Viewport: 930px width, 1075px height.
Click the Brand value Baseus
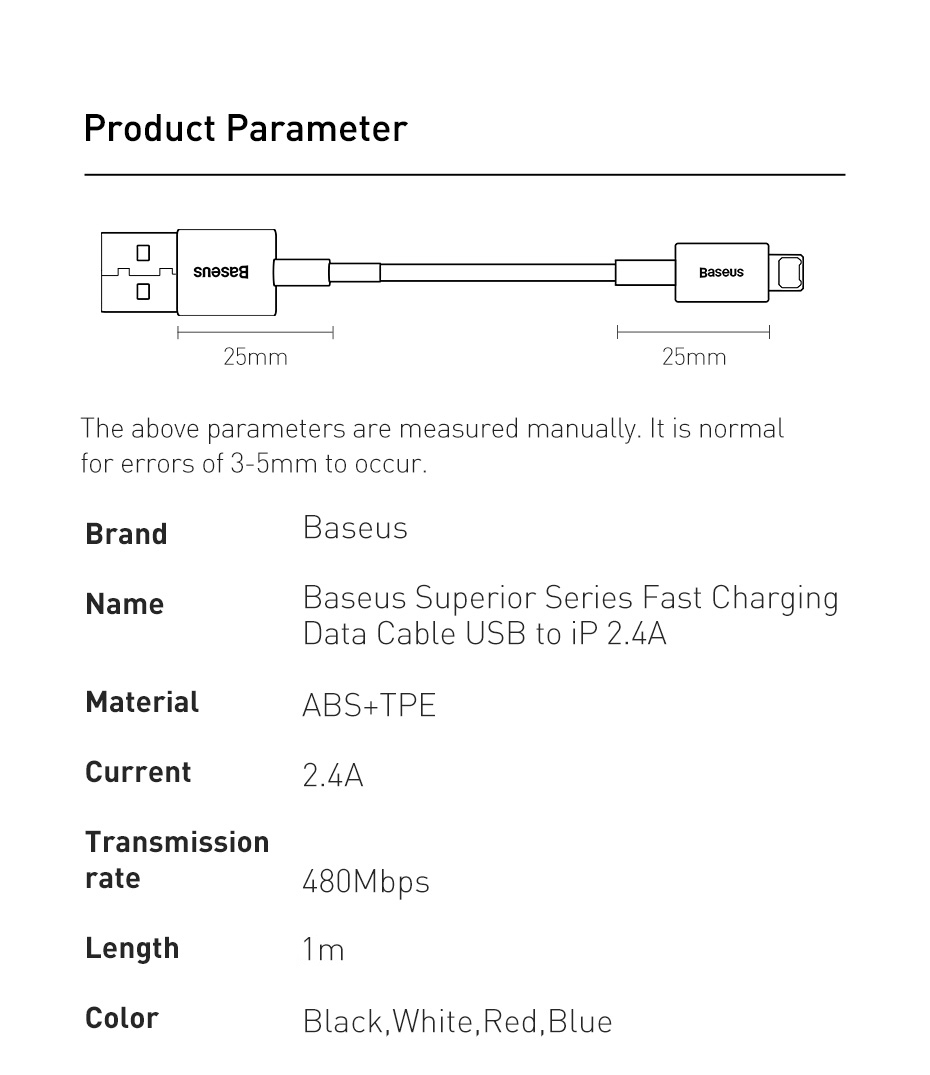click(x=355, y=528)
